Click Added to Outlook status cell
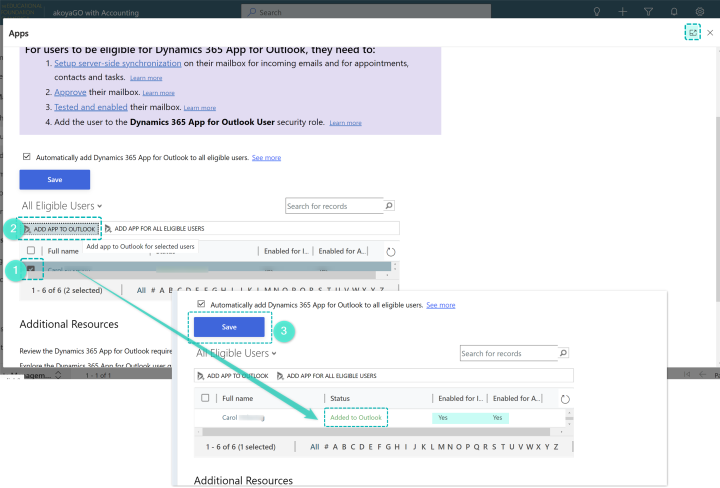Viewport: 720px width, 488px height. 356,418
